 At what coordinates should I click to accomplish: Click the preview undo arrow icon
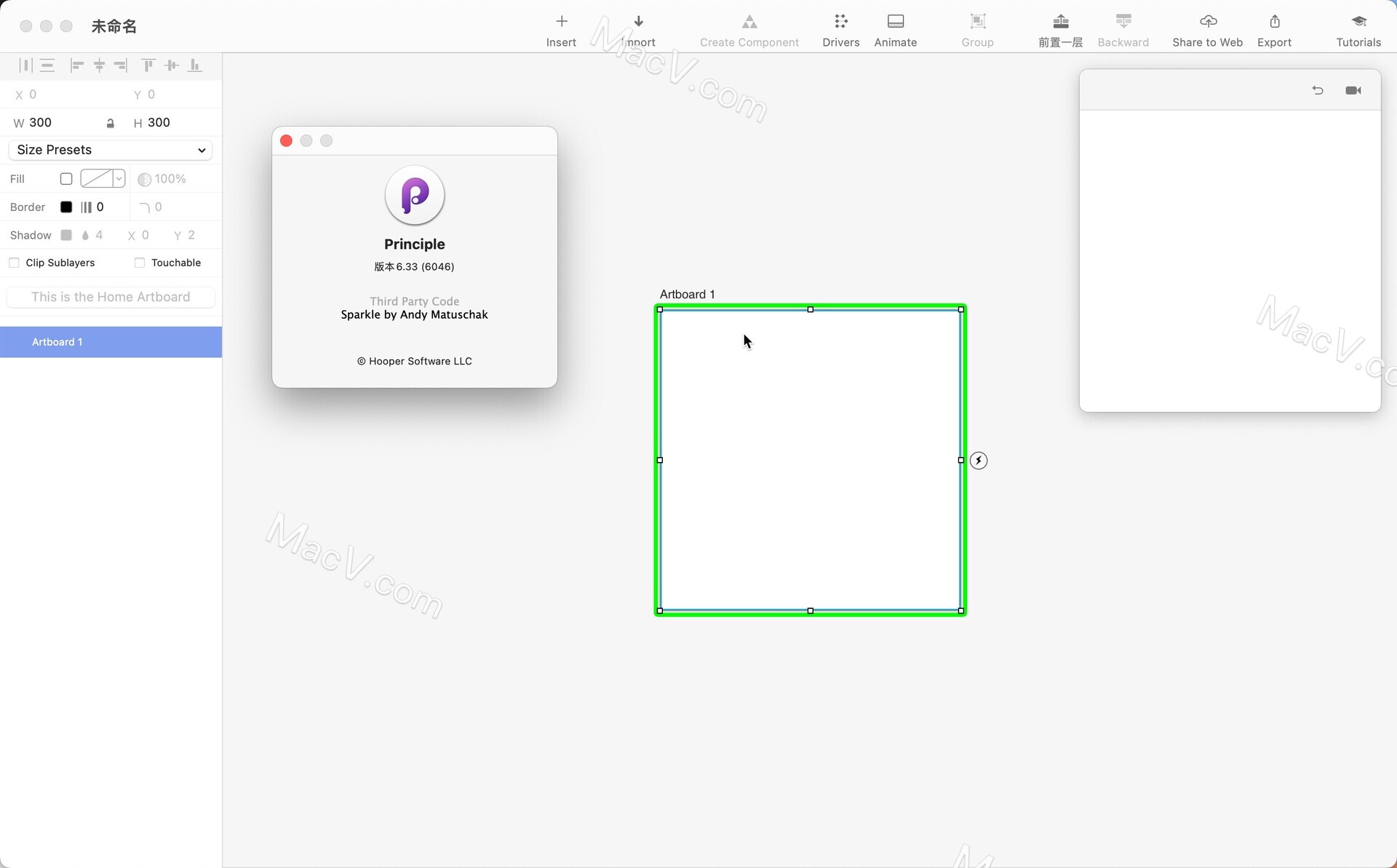[1318, 90]
